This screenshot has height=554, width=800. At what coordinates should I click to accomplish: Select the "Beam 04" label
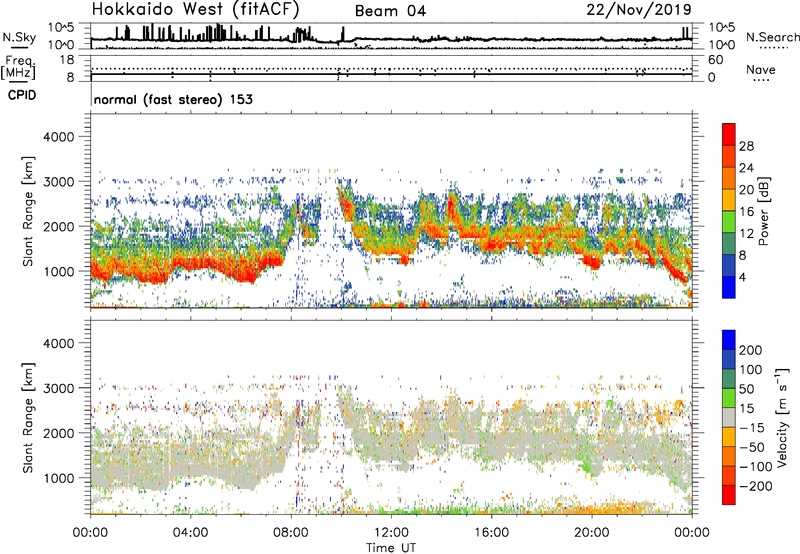390,11
